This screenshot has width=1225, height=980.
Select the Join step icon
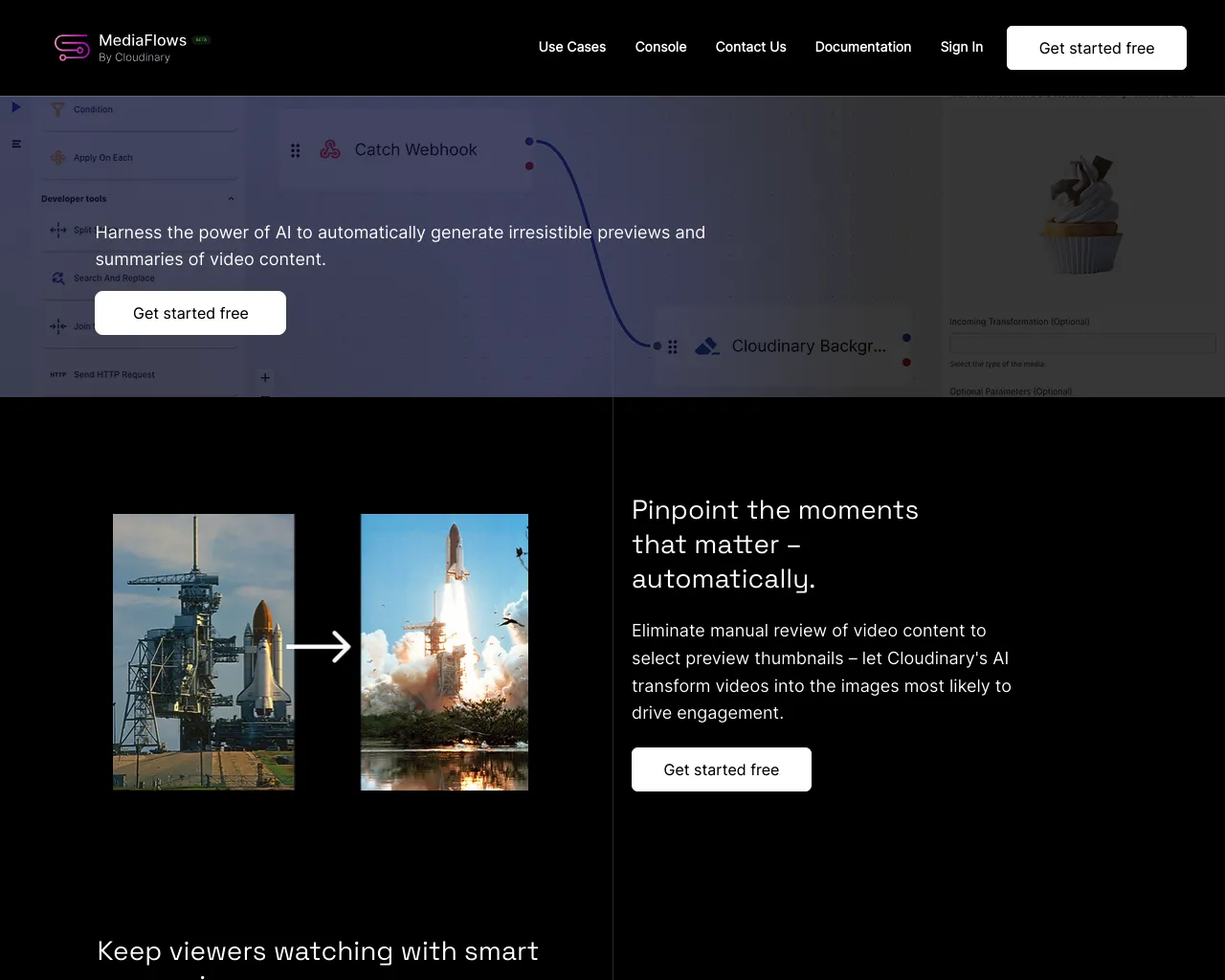point(57,325)
